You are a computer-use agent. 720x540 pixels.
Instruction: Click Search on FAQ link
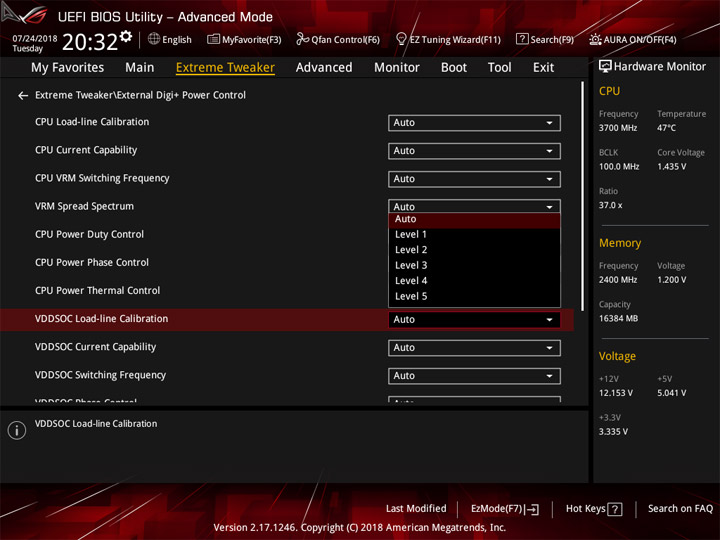pos(680,509)
